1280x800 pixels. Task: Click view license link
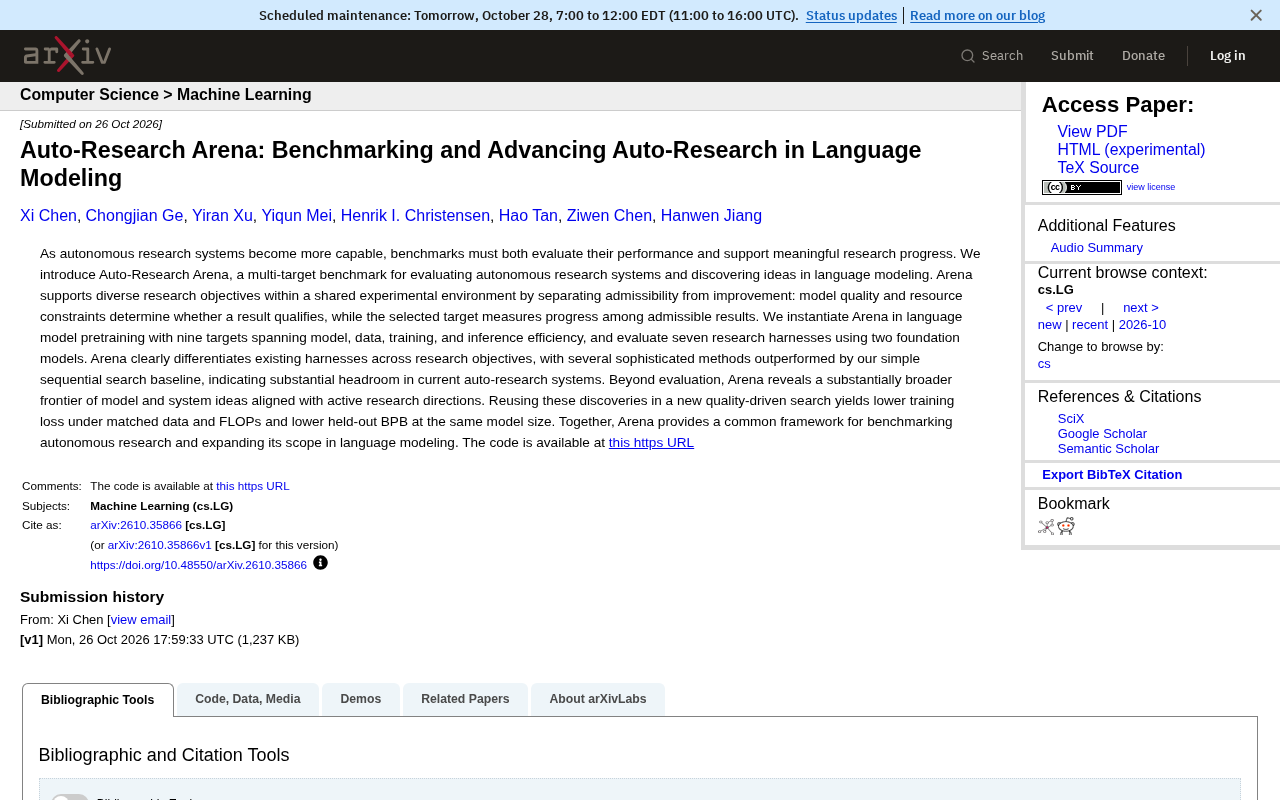pyautogui.click(x=1151, y=187)
